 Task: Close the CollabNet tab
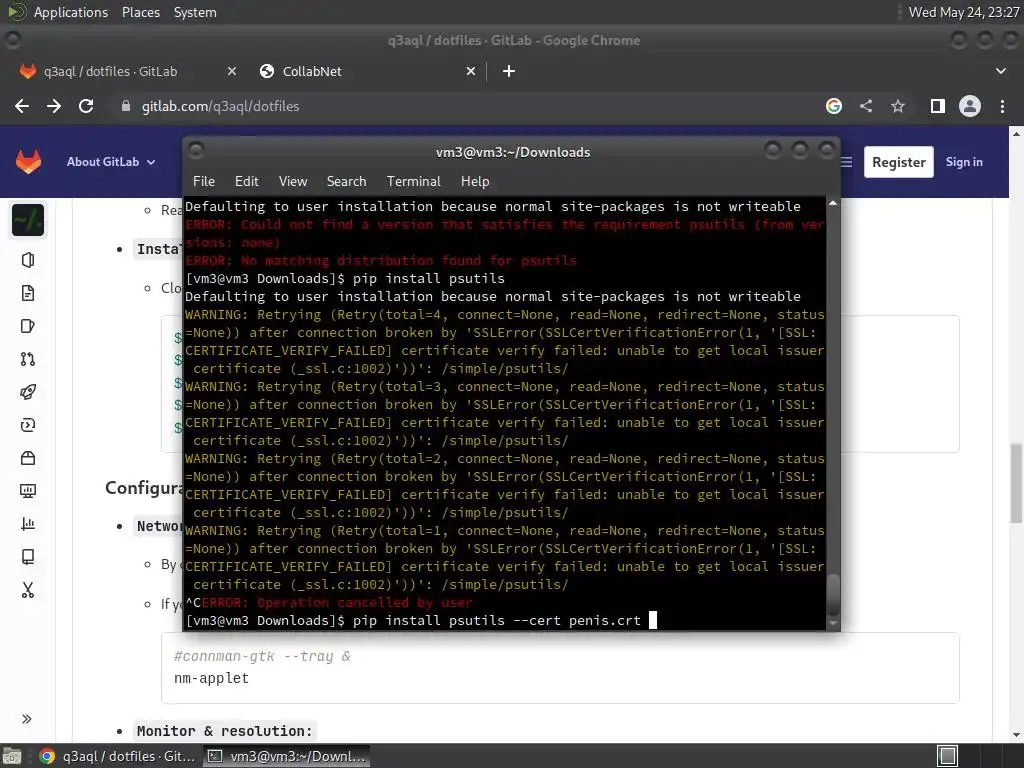pyautogui.click(x=471, y=71)
